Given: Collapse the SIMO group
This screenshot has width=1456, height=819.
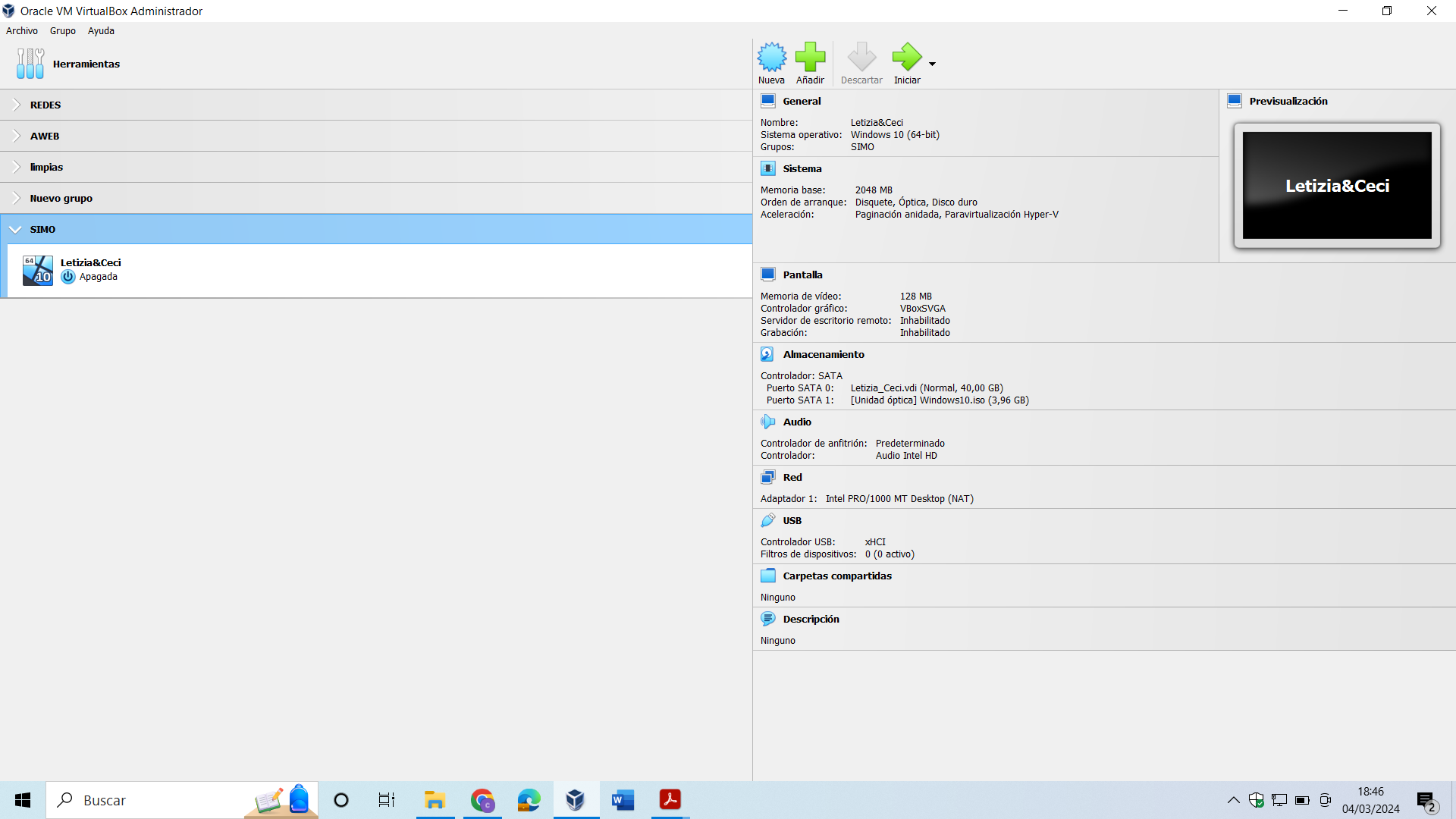Looking at the screenshot, I should pyautogui.click(x=16, y=229).
